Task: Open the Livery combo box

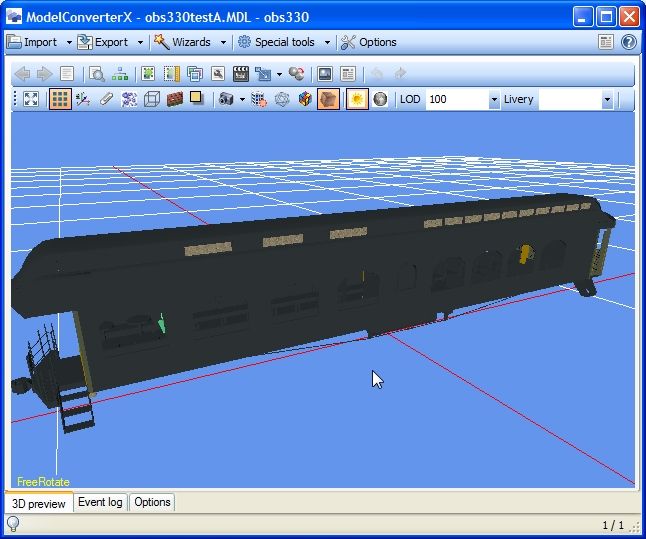Action: click(606, 100)
